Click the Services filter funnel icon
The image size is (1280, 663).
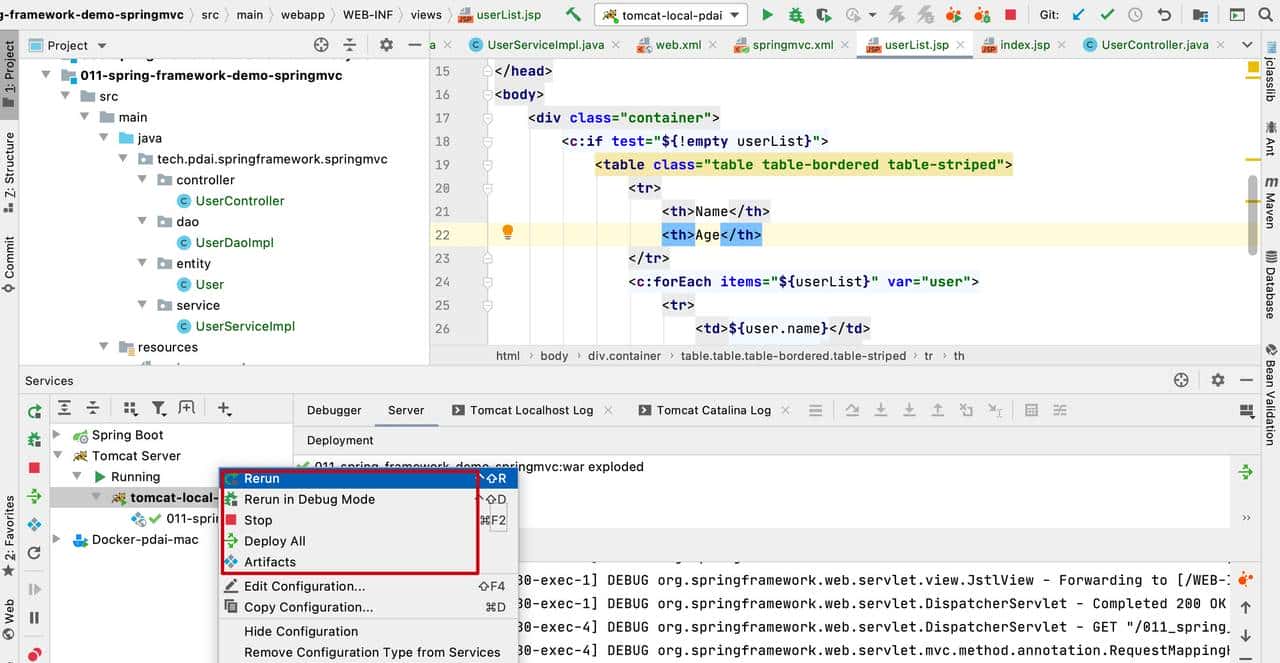coord(158,408)
